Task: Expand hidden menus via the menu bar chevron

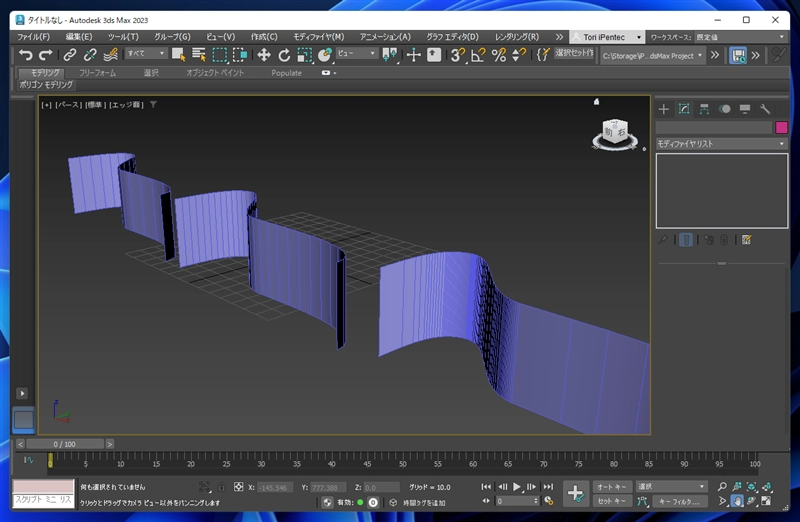Action: point(559,37)
